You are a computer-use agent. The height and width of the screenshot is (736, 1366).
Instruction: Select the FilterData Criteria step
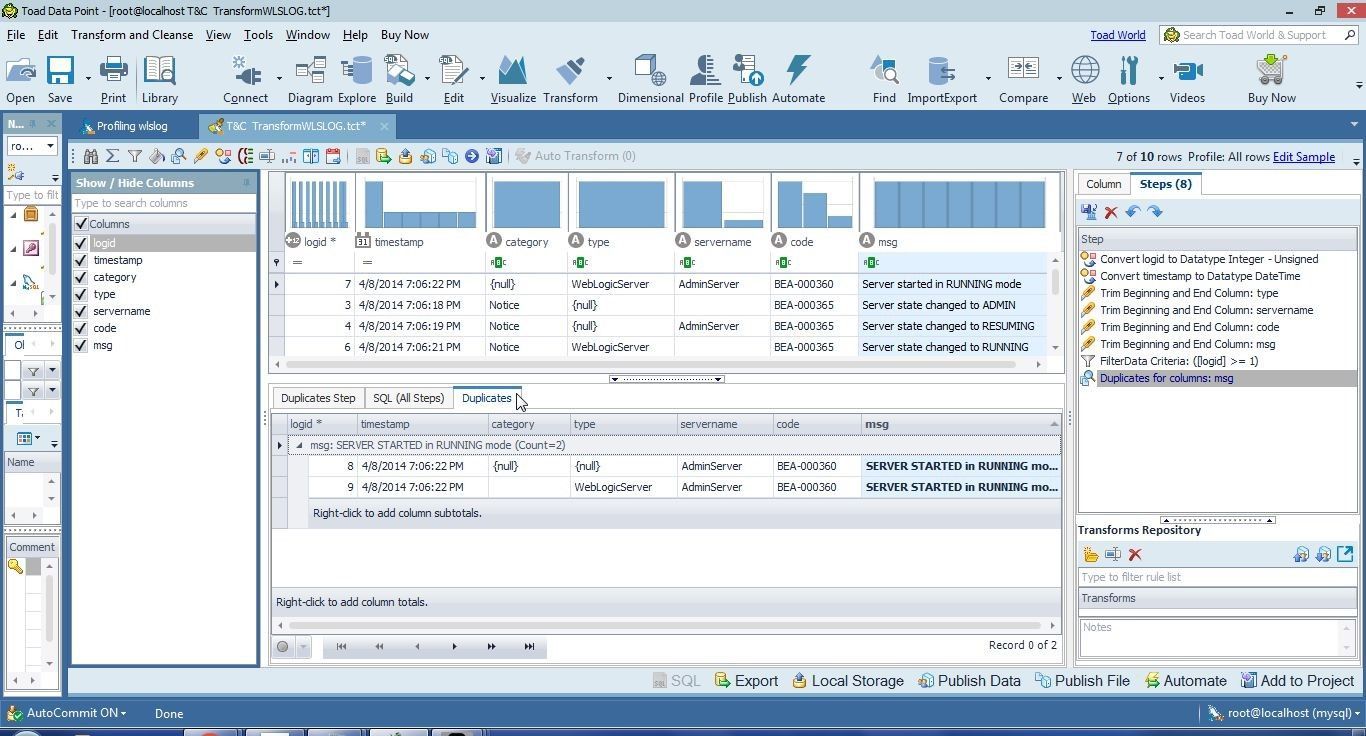tap(1179, 361)
